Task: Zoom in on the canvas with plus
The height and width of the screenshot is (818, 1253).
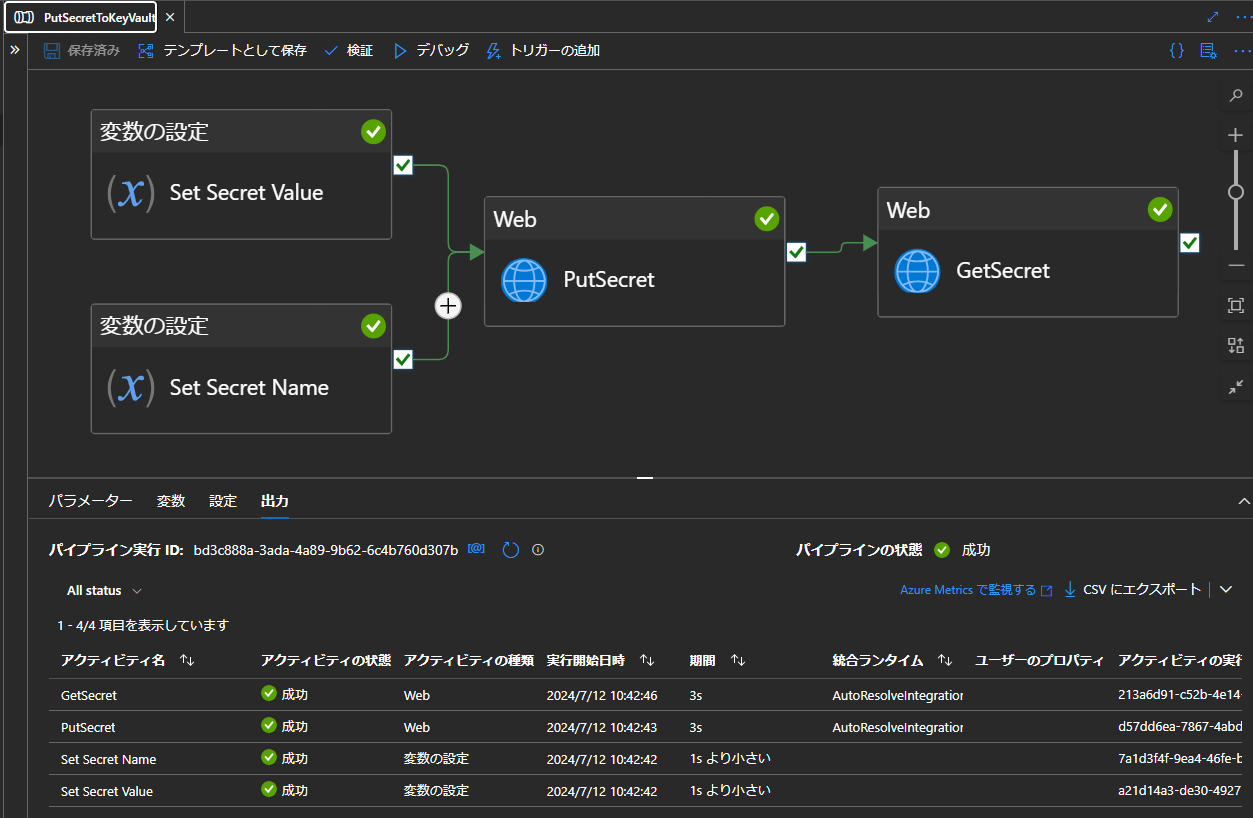Action: [x=1236, y=135]
